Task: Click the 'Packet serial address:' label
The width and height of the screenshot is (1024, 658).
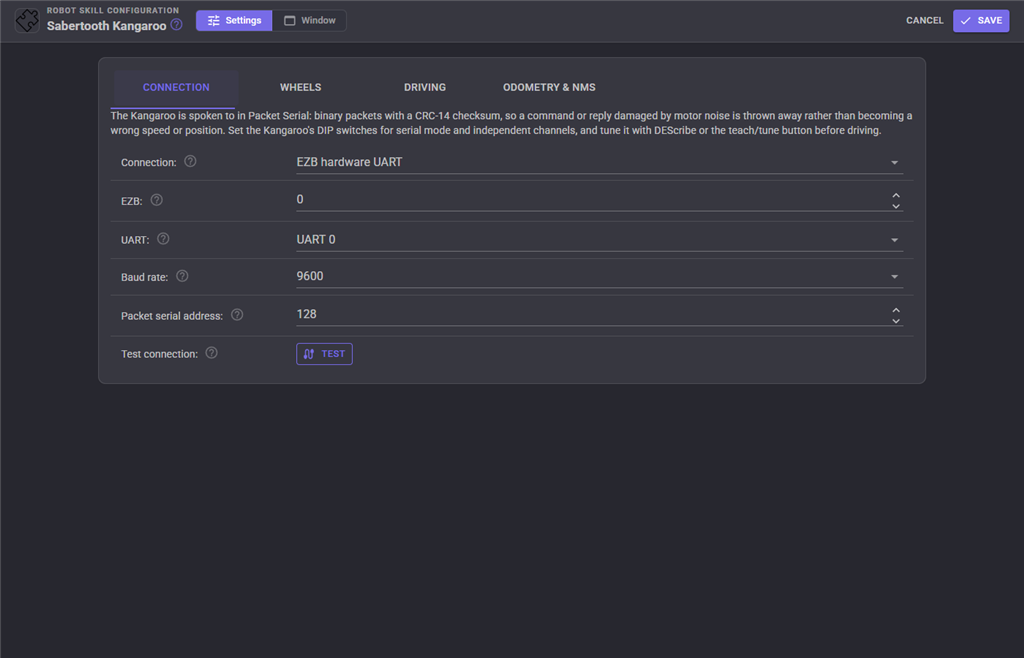Action: pos(172,316)
